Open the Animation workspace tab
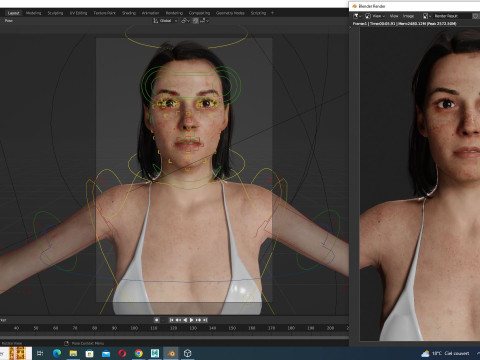 151,13
